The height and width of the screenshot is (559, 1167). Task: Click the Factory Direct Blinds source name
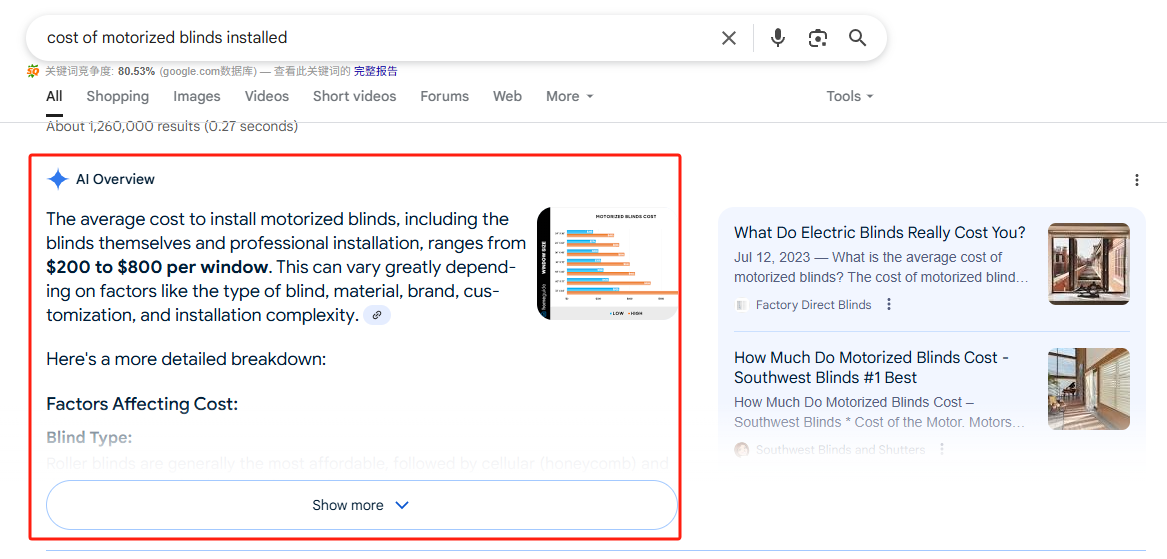coord(813,304)
